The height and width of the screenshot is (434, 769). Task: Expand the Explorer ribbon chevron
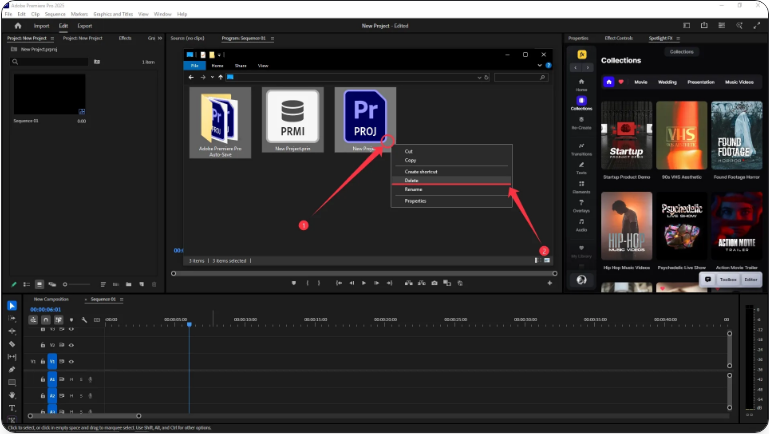coord(541,65)
